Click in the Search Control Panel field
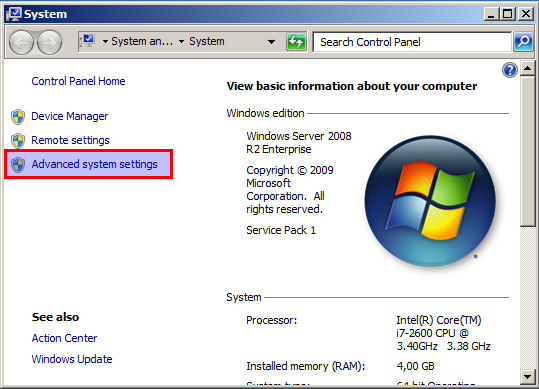 412,42
